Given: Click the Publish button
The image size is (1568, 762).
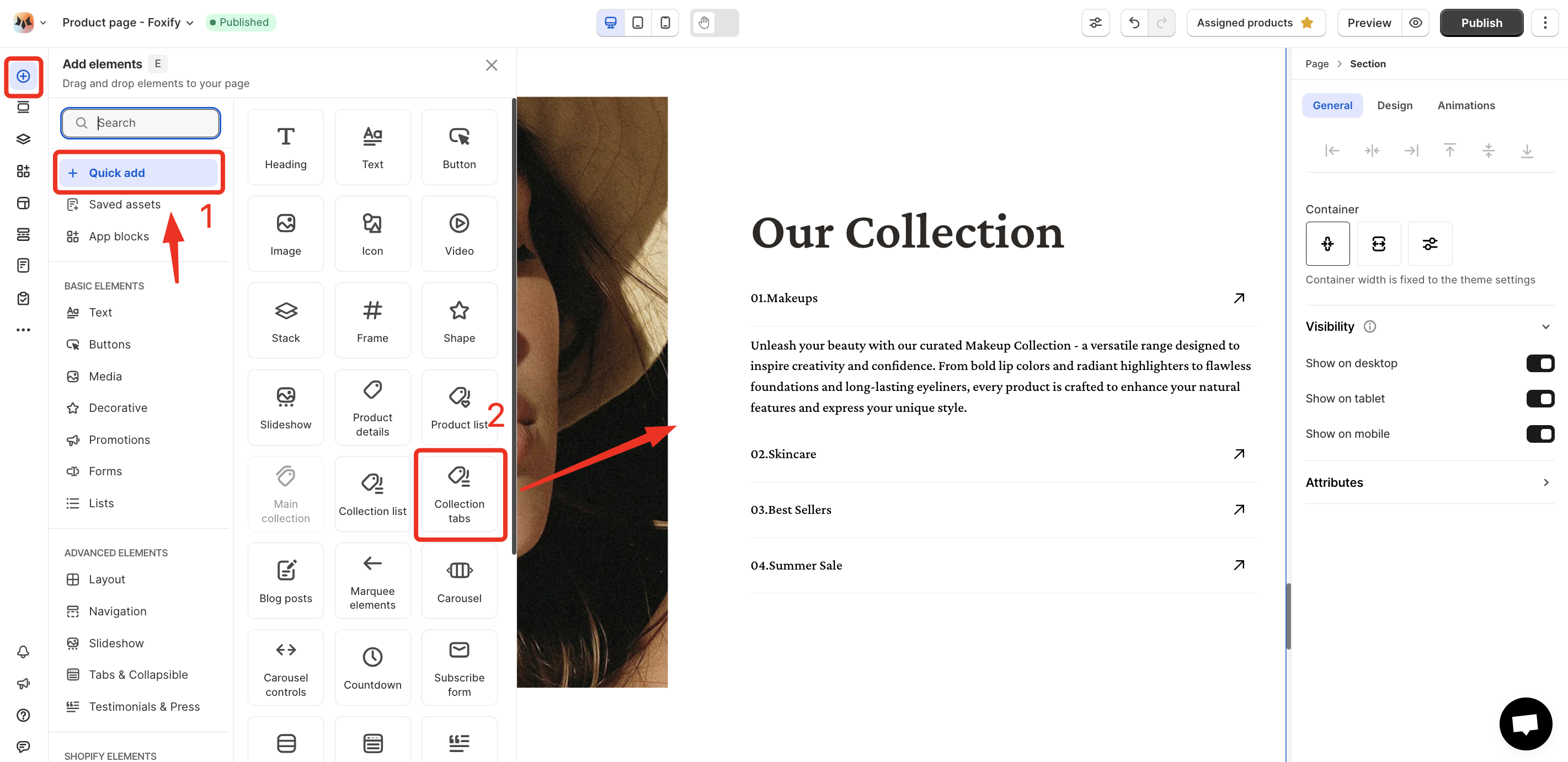Looking at the screenshot, I should [1481, 23].
